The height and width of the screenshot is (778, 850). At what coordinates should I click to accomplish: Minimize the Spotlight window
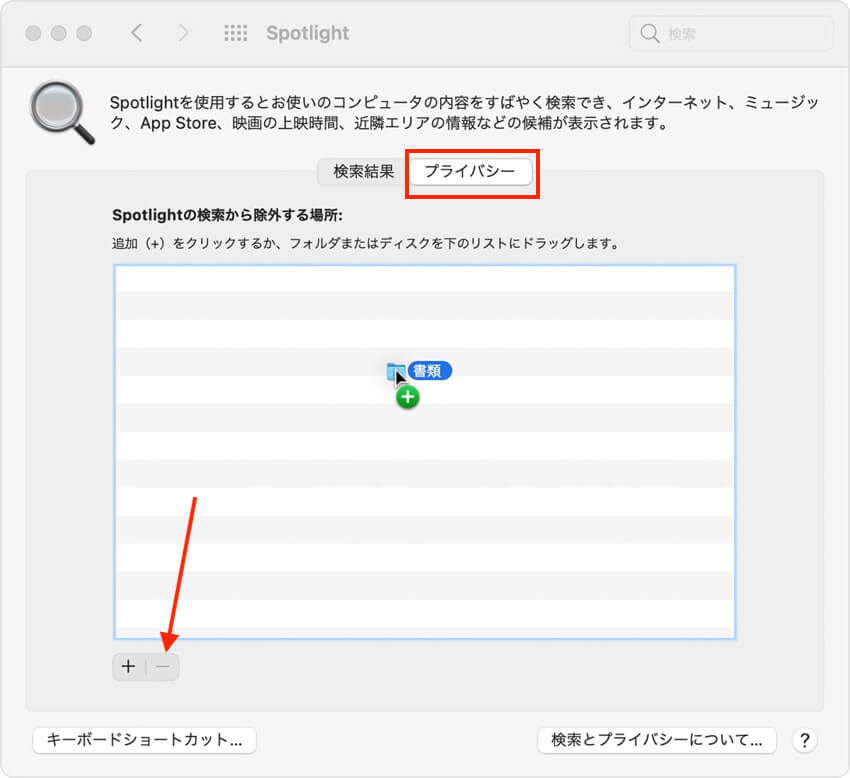56,33
